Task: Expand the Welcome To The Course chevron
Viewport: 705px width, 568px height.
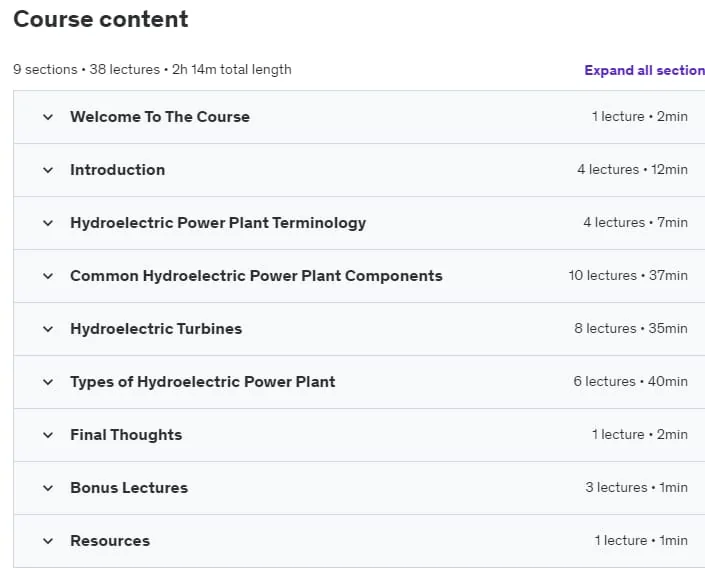Action: (48, 117)
